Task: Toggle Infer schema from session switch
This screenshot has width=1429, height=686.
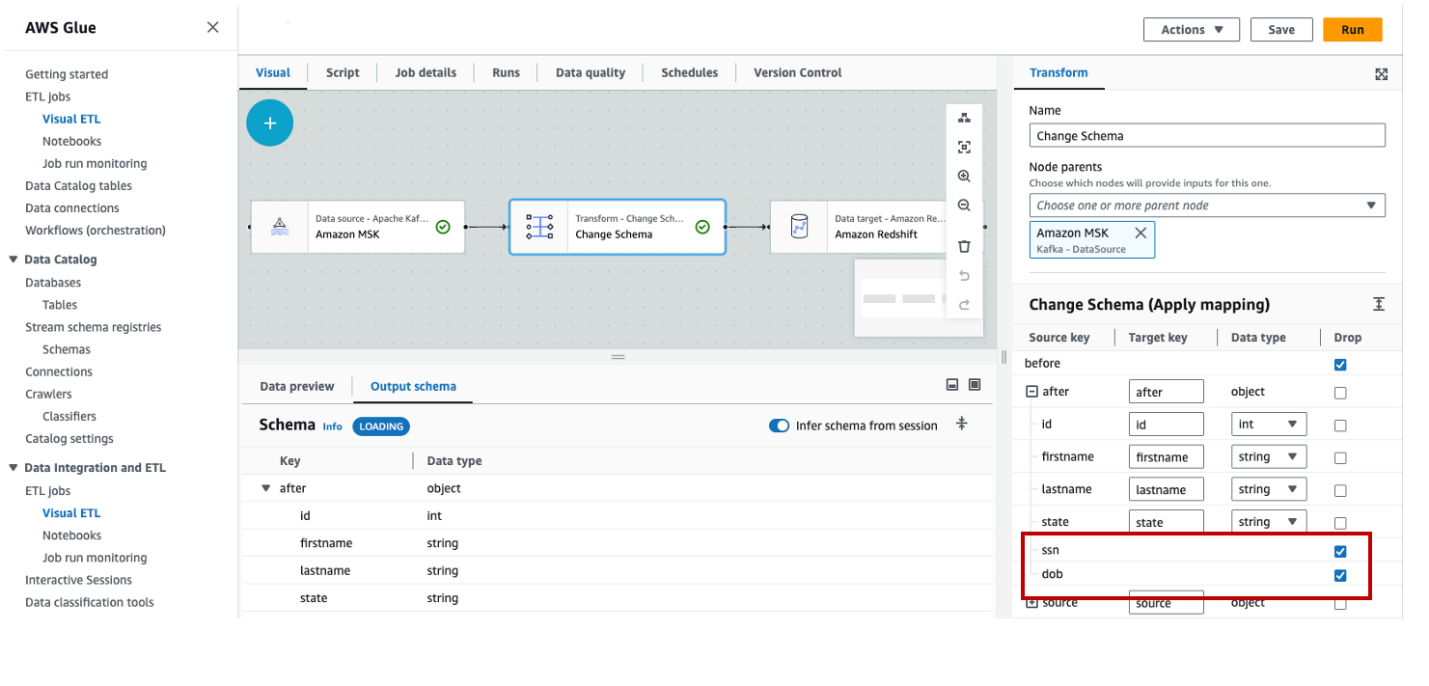Action: tap(779, 425)
